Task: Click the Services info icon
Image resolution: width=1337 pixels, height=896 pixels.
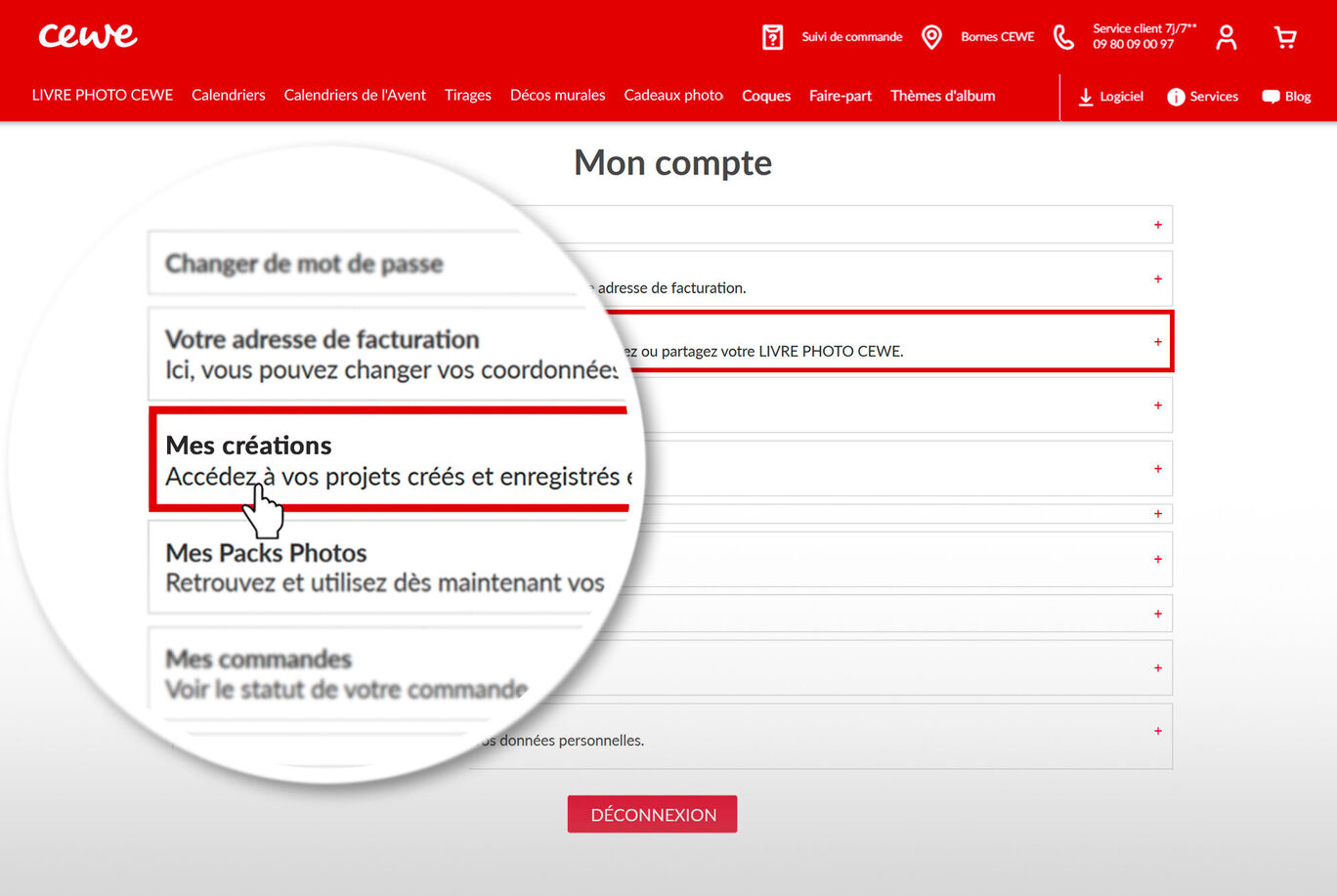Action: click(x=1175, y=97)
